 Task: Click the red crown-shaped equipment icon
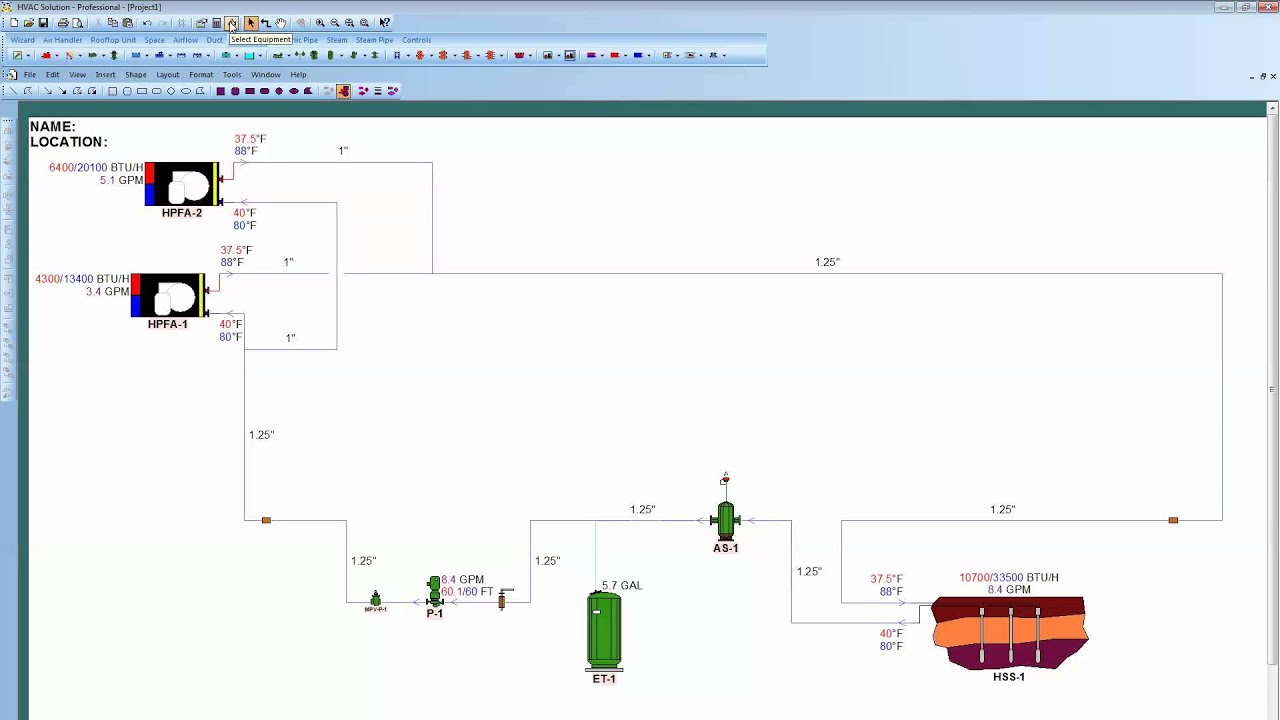pyautogui.click(x=519, y=55)
